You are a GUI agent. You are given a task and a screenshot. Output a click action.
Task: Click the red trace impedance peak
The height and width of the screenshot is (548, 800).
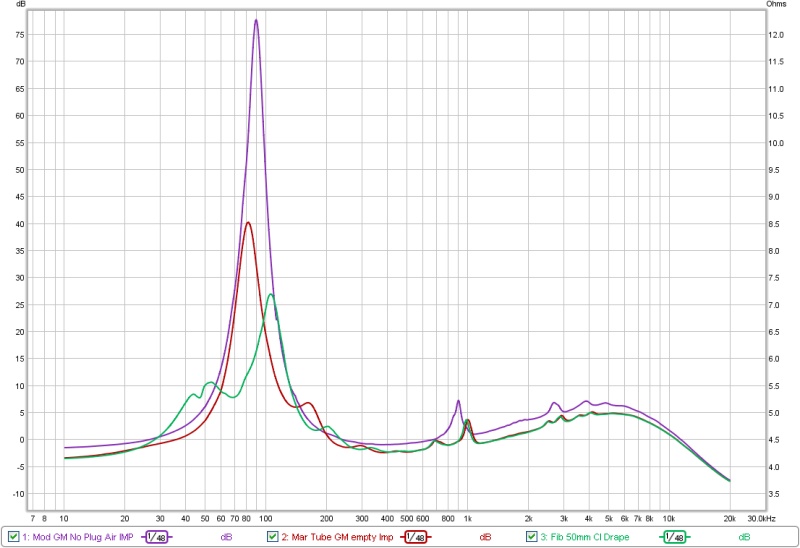coord(248,222)
